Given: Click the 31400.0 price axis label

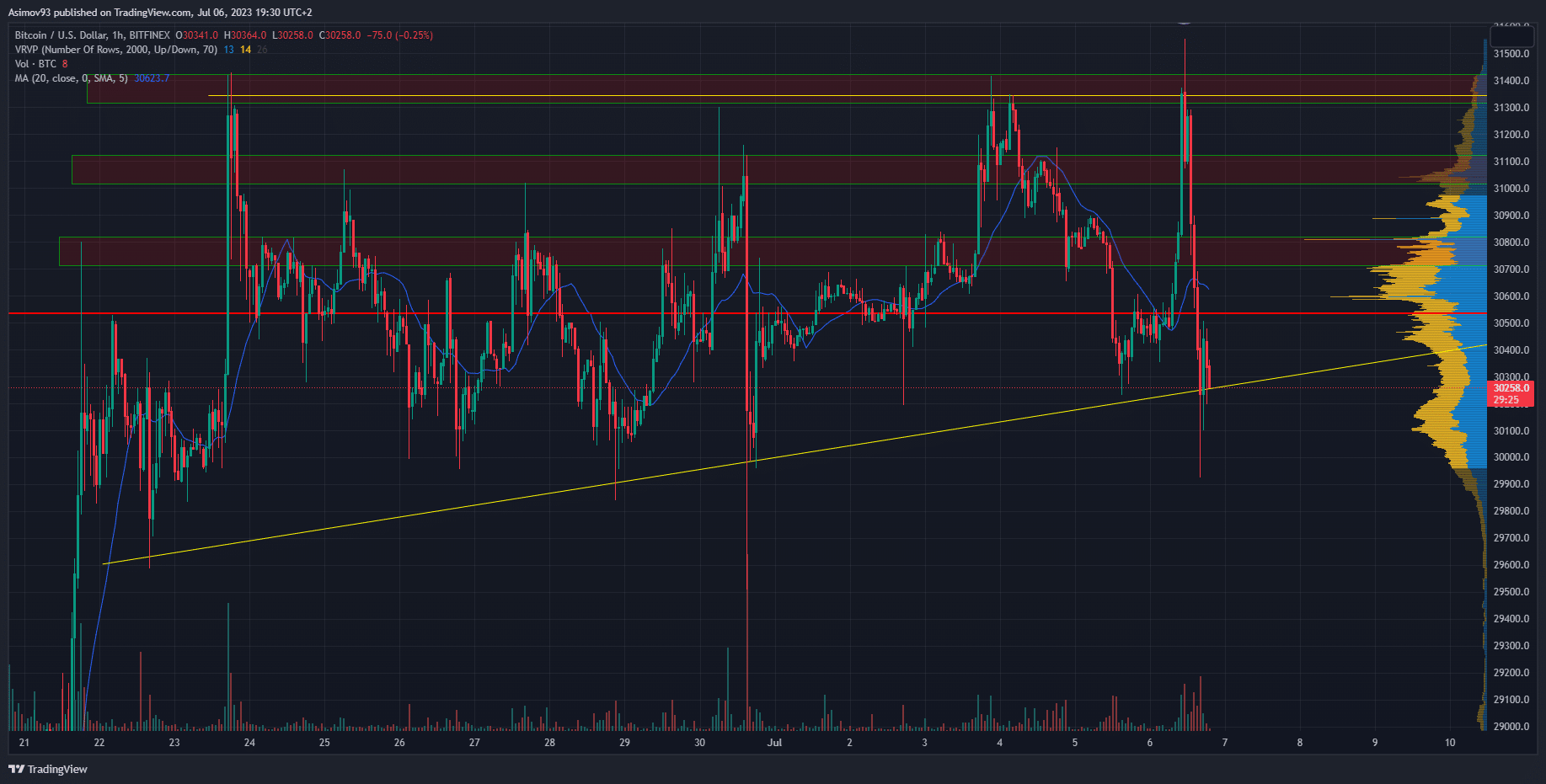Looking at the screenshot, I should coord(1511,81).
